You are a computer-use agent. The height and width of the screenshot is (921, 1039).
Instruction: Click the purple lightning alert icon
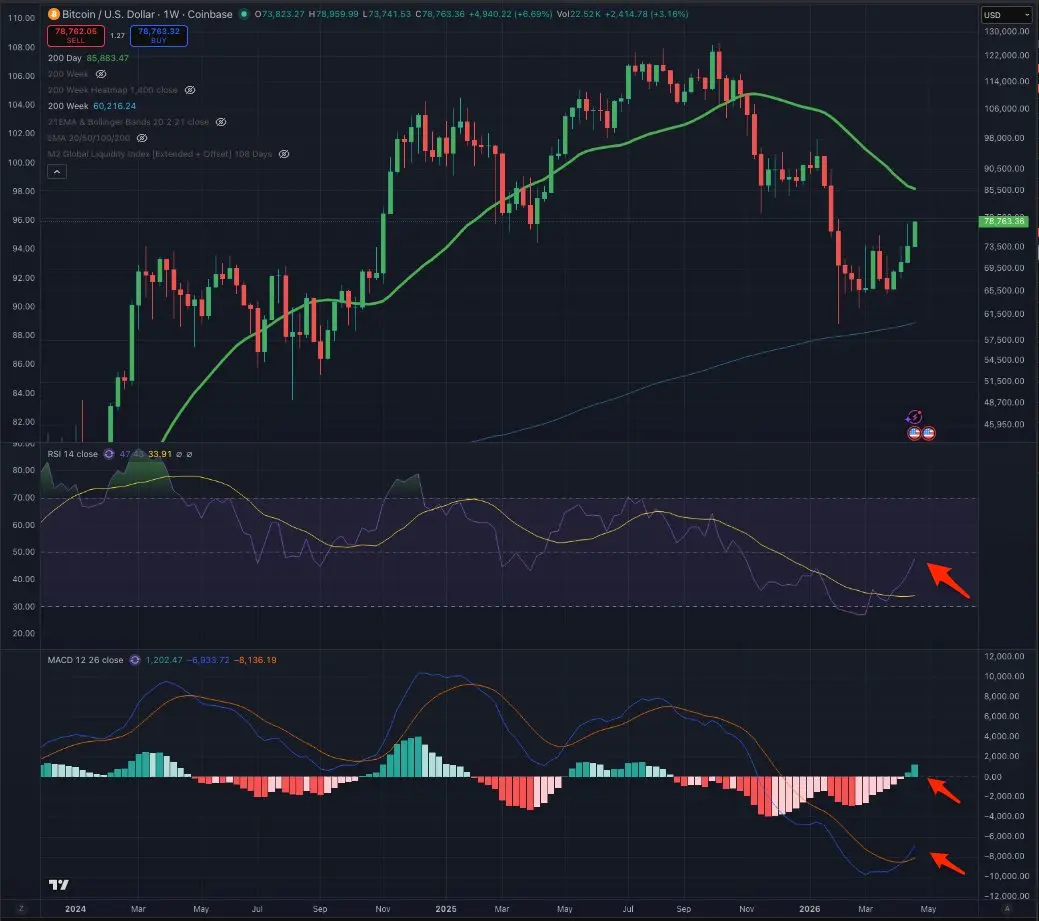(x=914, y=417)
